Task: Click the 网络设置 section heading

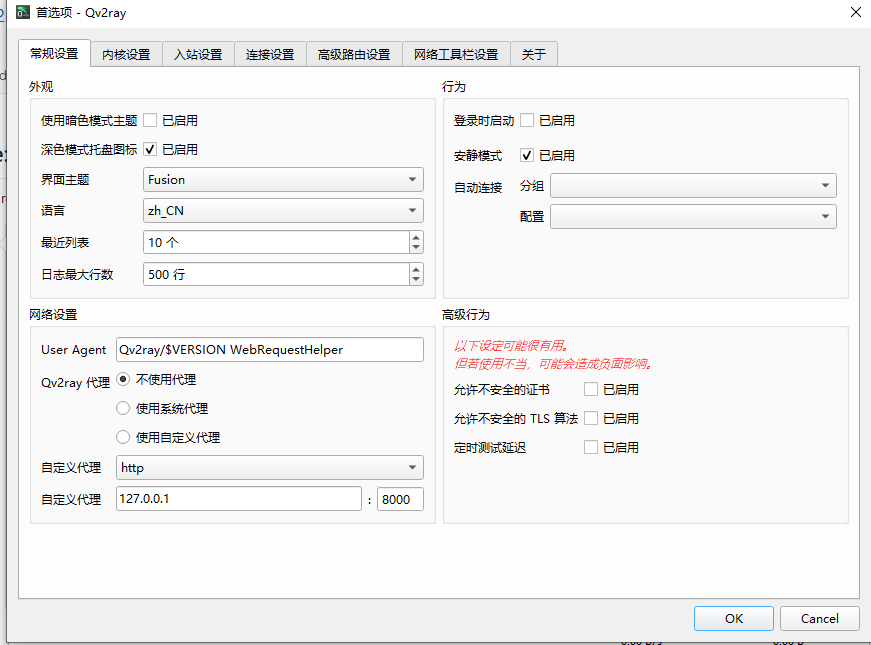Action: coord(53,314)
